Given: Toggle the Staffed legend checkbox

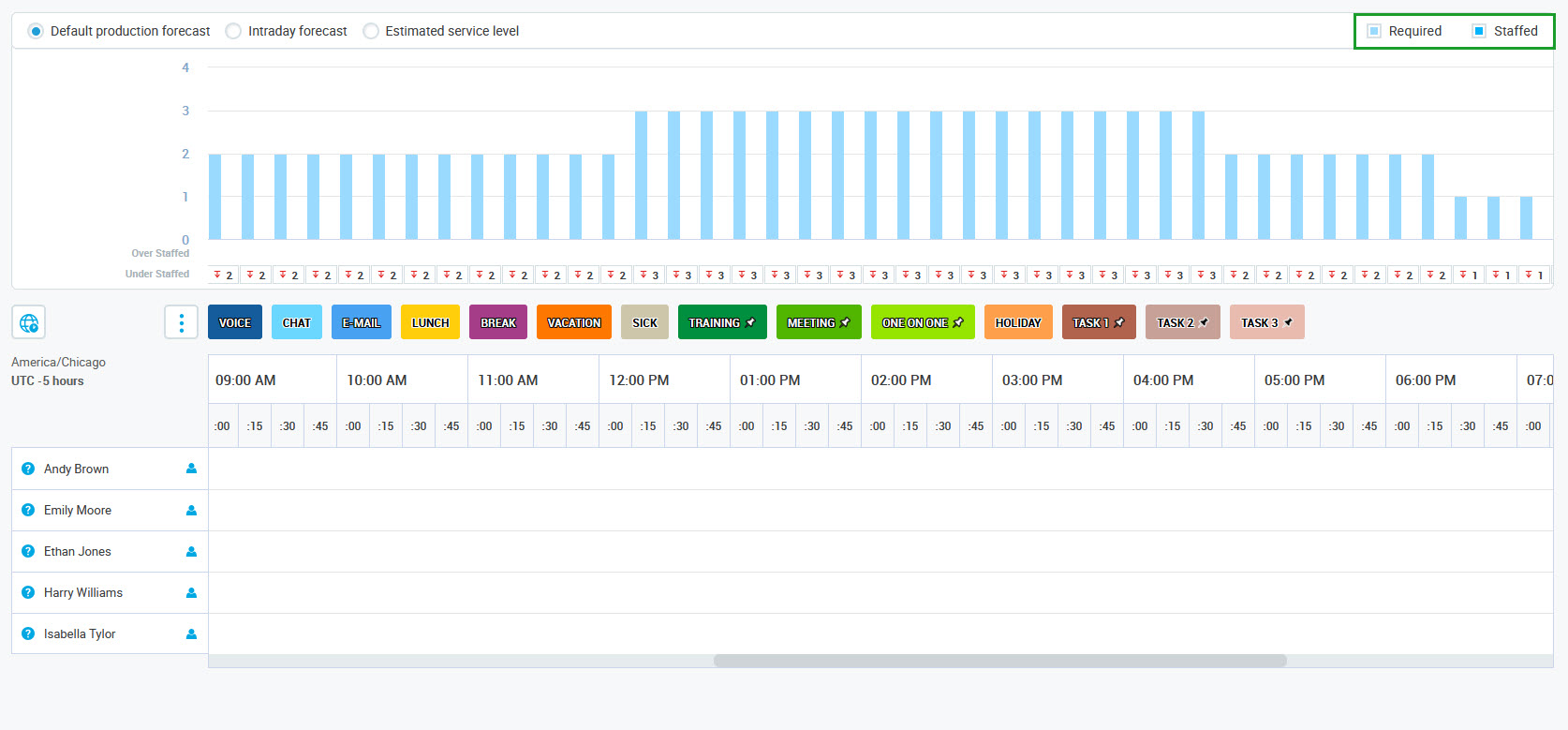Looking at the screenshot, I should pos(1479,31).
